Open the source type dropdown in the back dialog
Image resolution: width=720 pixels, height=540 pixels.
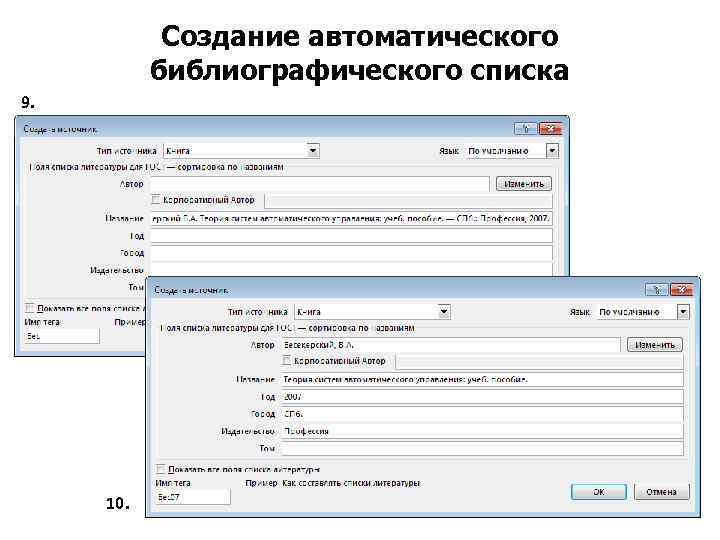(313, 151)
